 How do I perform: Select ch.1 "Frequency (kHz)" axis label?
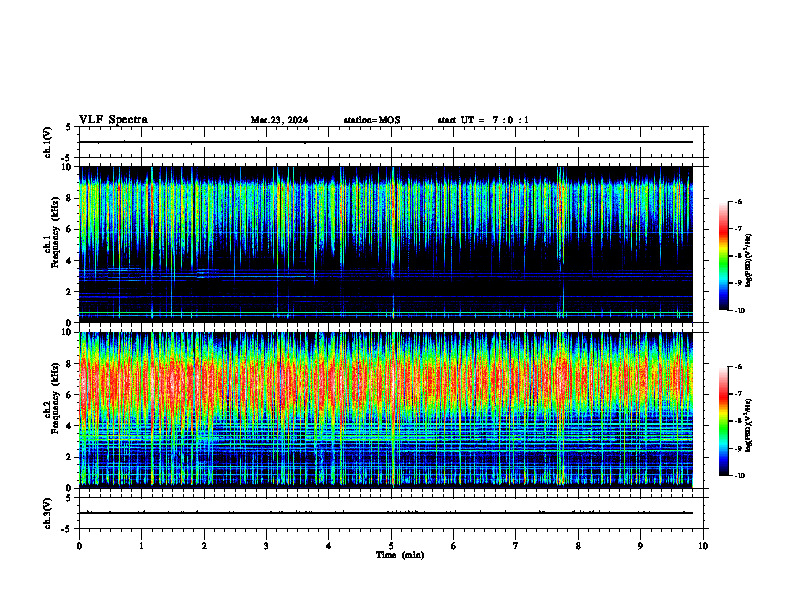point(56,231)
